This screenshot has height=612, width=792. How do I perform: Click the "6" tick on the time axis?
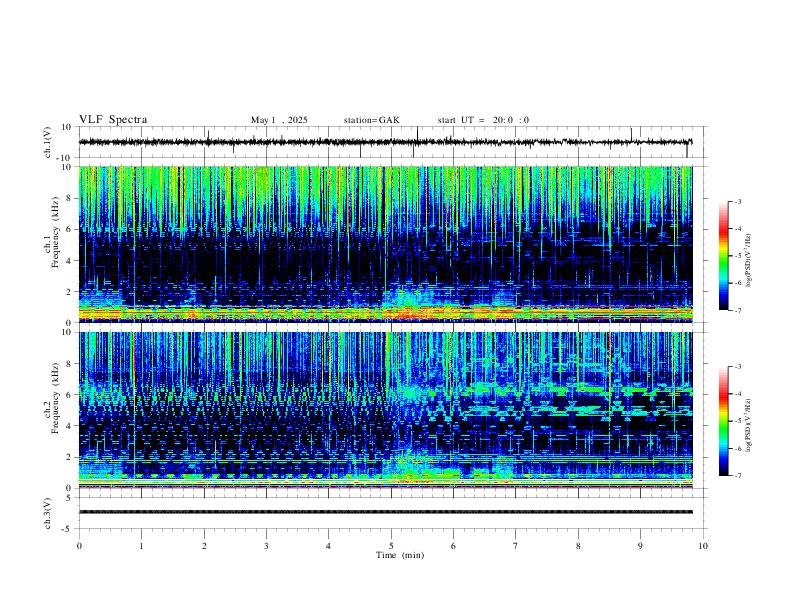click(x=453, y=546)
